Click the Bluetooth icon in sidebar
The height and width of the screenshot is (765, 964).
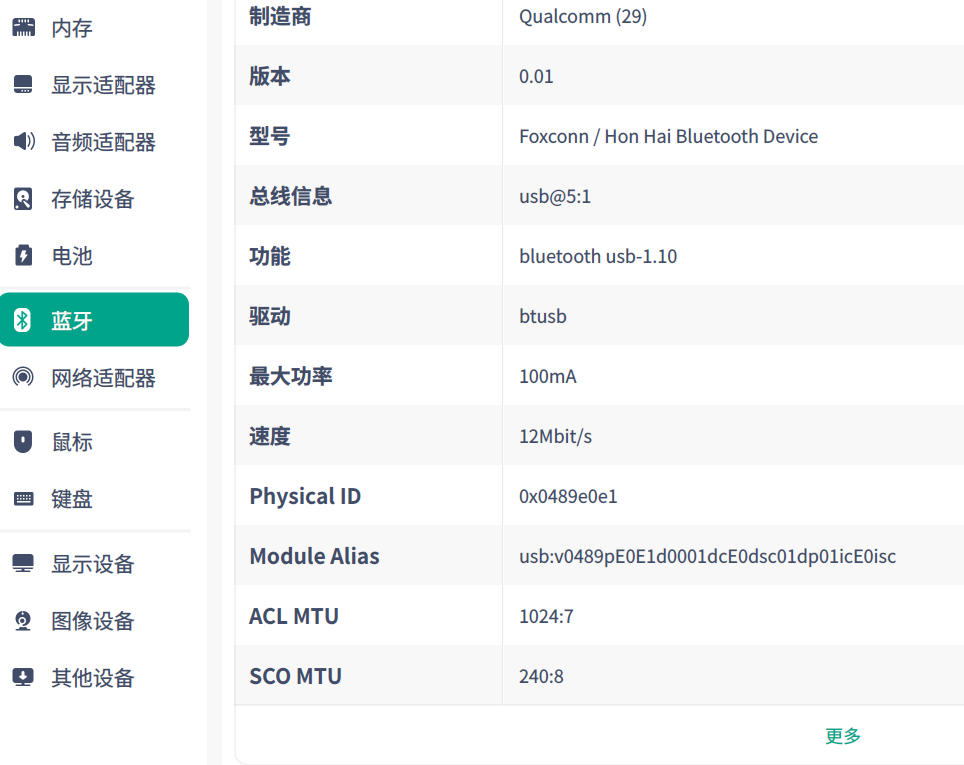[x=23, y=320]
